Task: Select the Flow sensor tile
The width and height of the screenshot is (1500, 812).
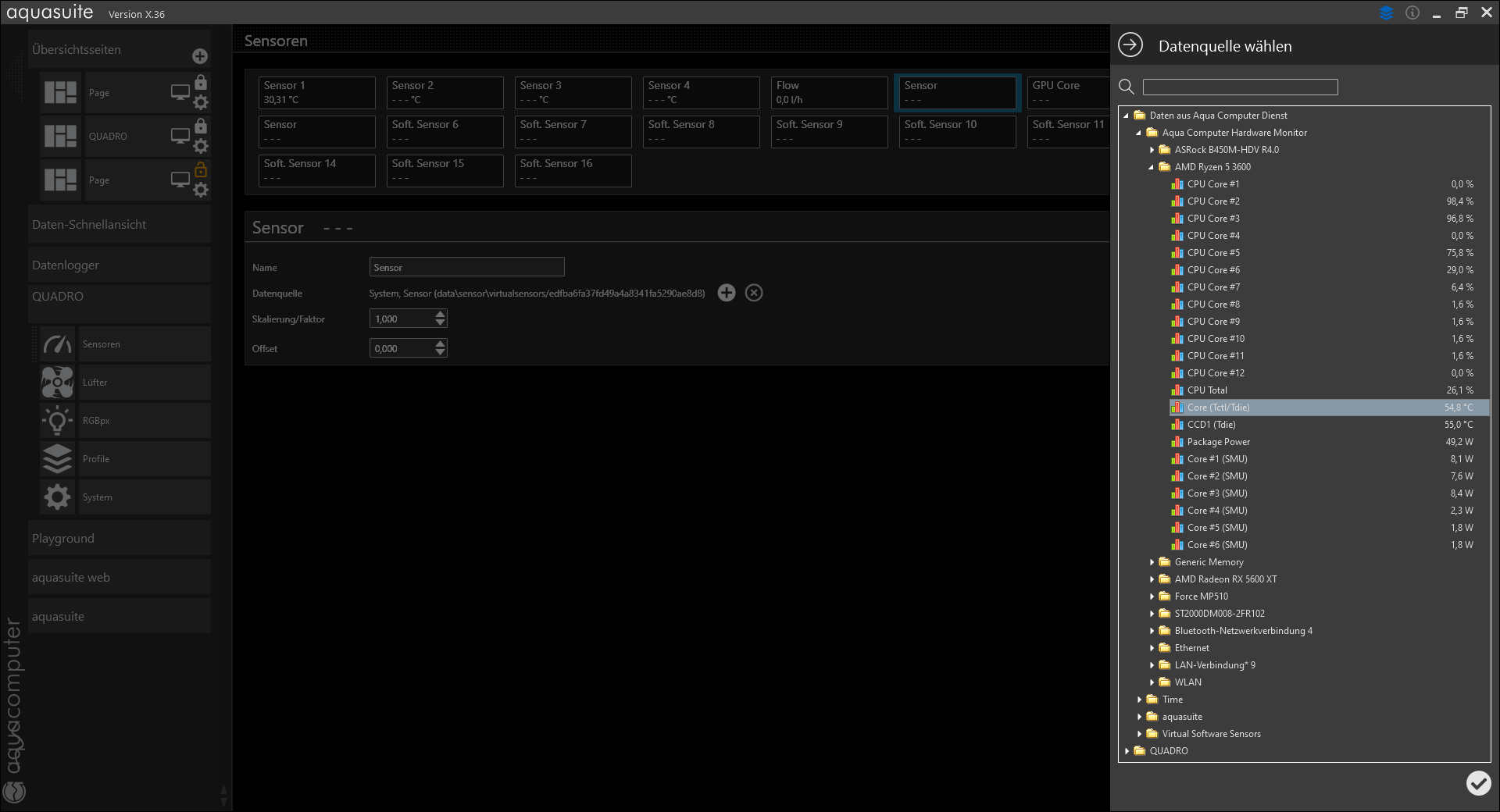Action: pos(829,92)
